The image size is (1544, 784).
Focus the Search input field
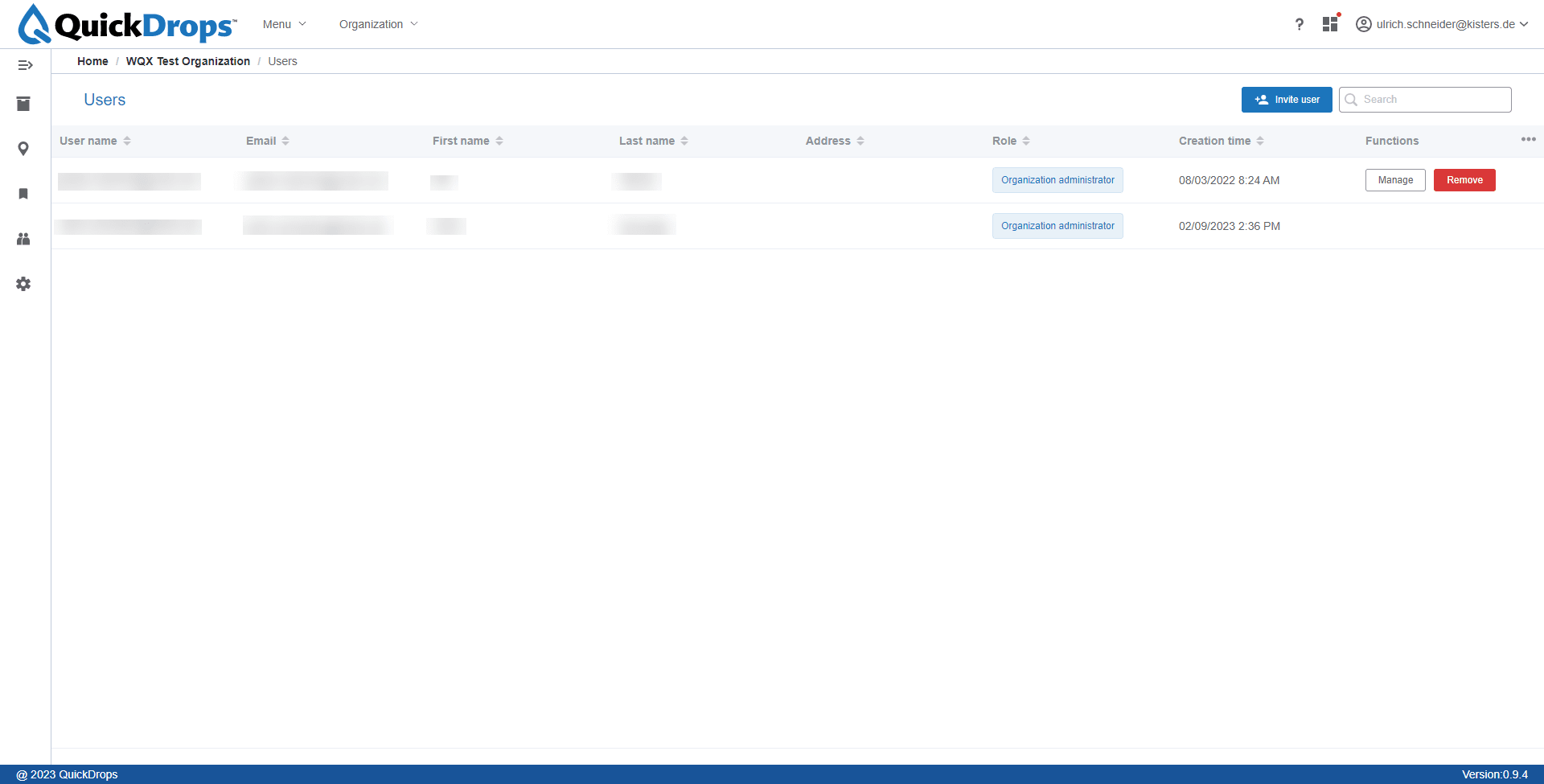click(x=1425, y=100)
